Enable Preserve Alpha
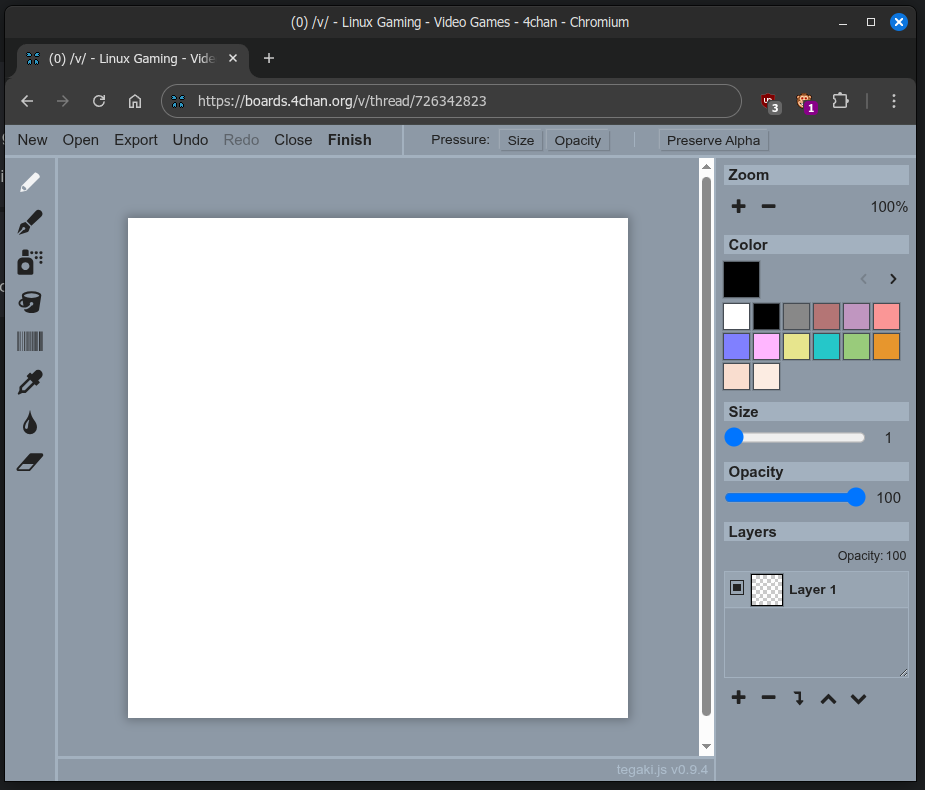Image resolution: width=925 pixels, height=790 pixels. 714,140
